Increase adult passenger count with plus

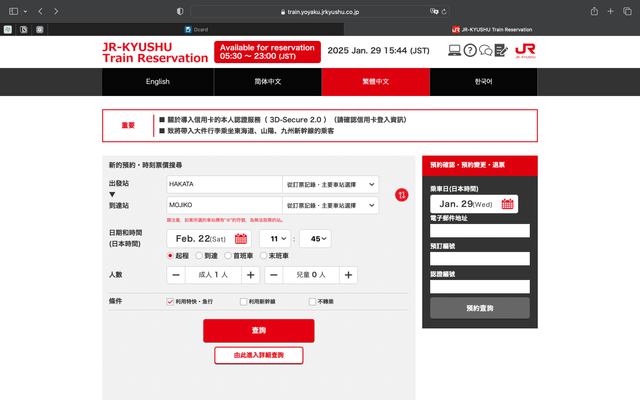(x=250, y=275)
